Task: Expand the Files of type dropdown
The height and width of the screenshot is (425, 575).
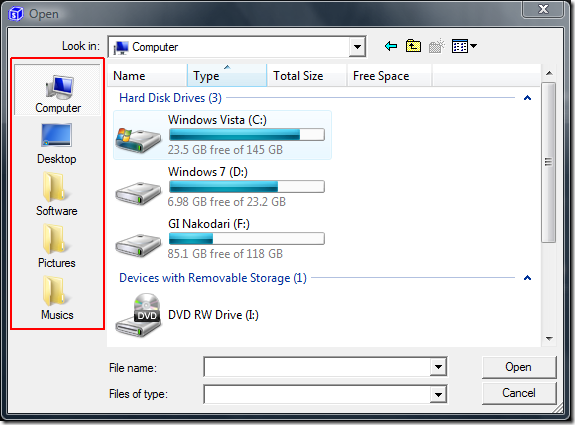Action: [x=438, y=395]
